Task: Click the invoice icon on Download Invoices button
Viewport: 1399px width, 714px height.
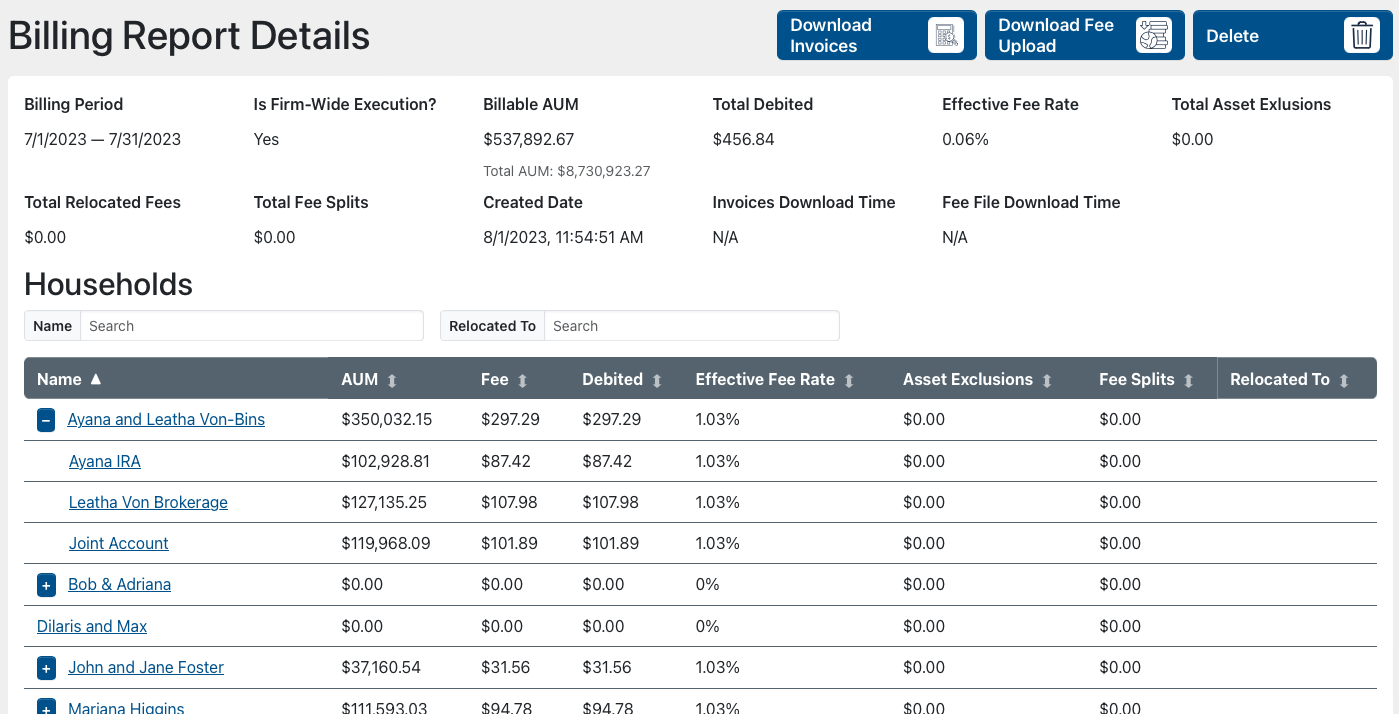Action: pyautogui.click(x=944, y=35)
